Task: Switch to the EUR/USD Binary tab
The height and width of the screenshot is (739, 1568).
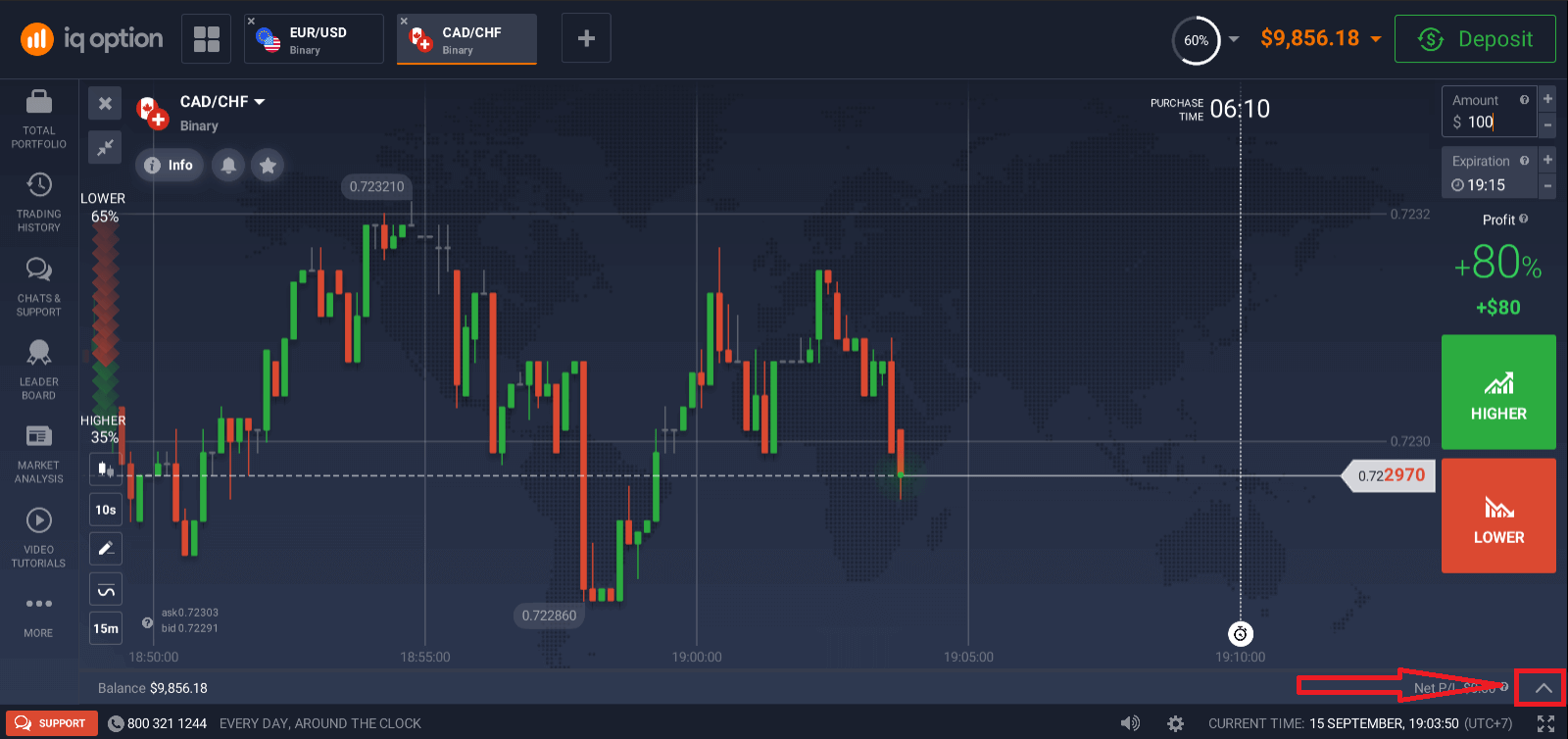Action: [x=314, y=39]
